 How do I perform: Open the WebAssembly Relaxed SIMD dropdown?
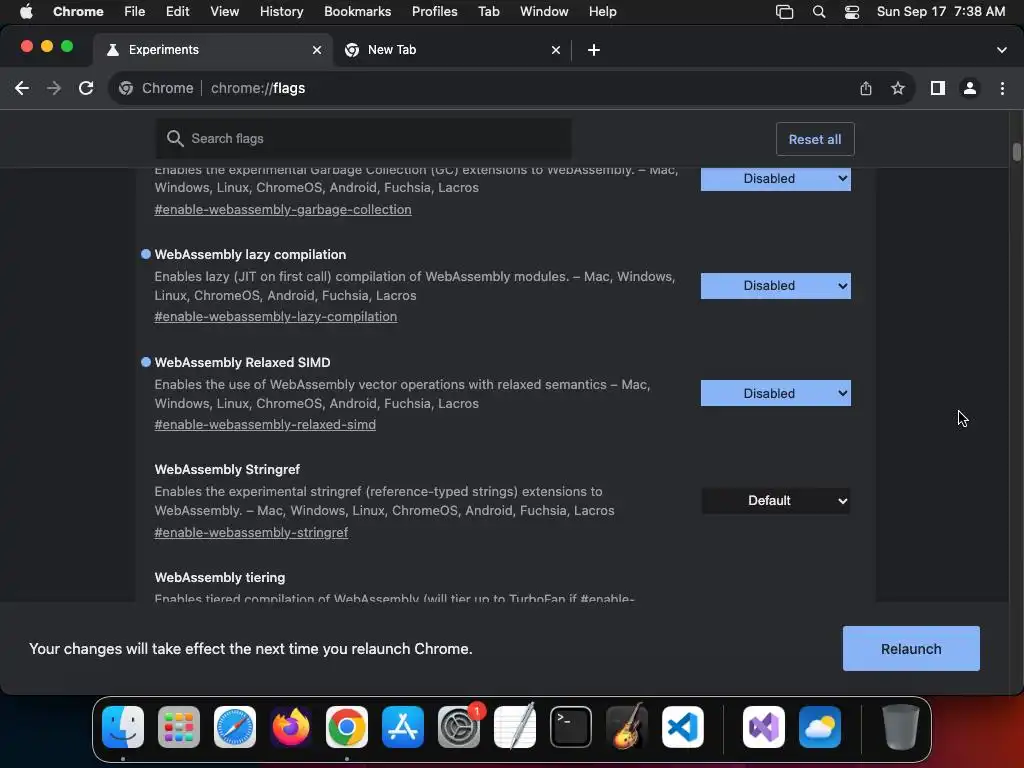pos(776,393)
